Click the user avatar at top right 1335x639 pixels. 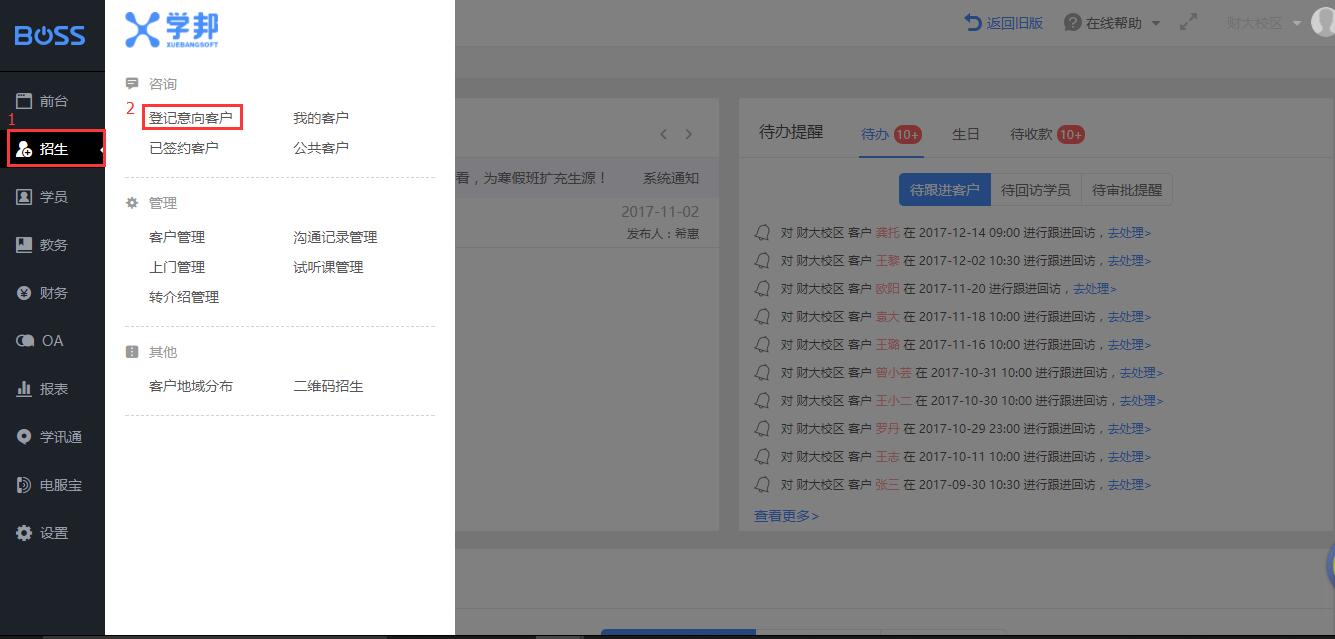pos(1323,22)
